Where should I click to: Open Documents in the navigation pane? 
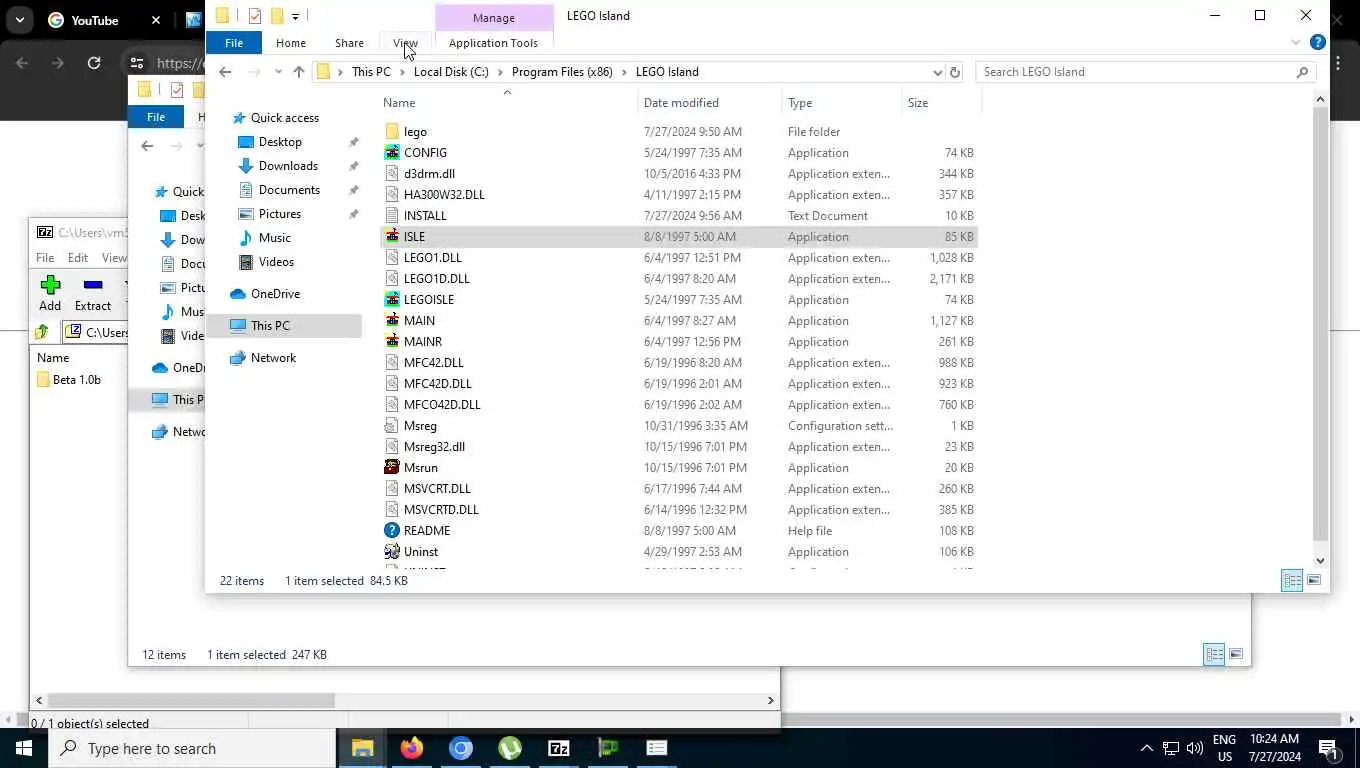click(x=289, y=190)
